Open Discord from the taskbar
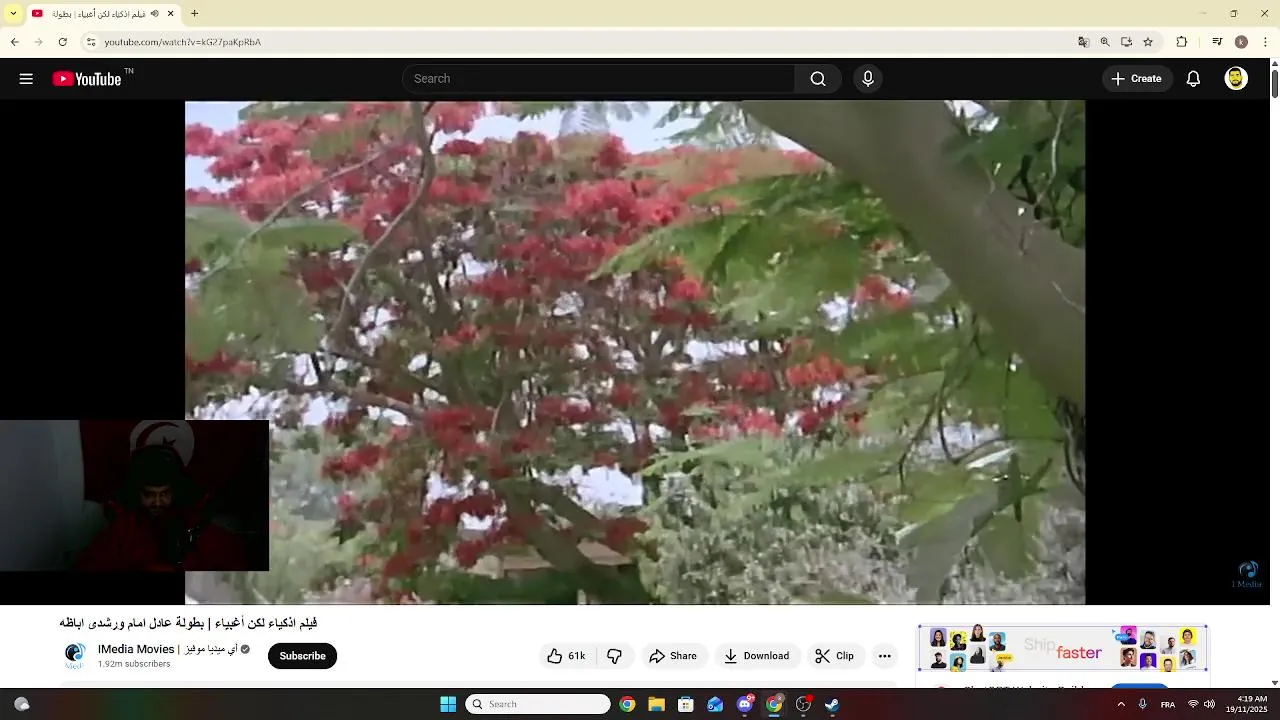This screenshot has width=1280, height=720. [x=745, y=704]
